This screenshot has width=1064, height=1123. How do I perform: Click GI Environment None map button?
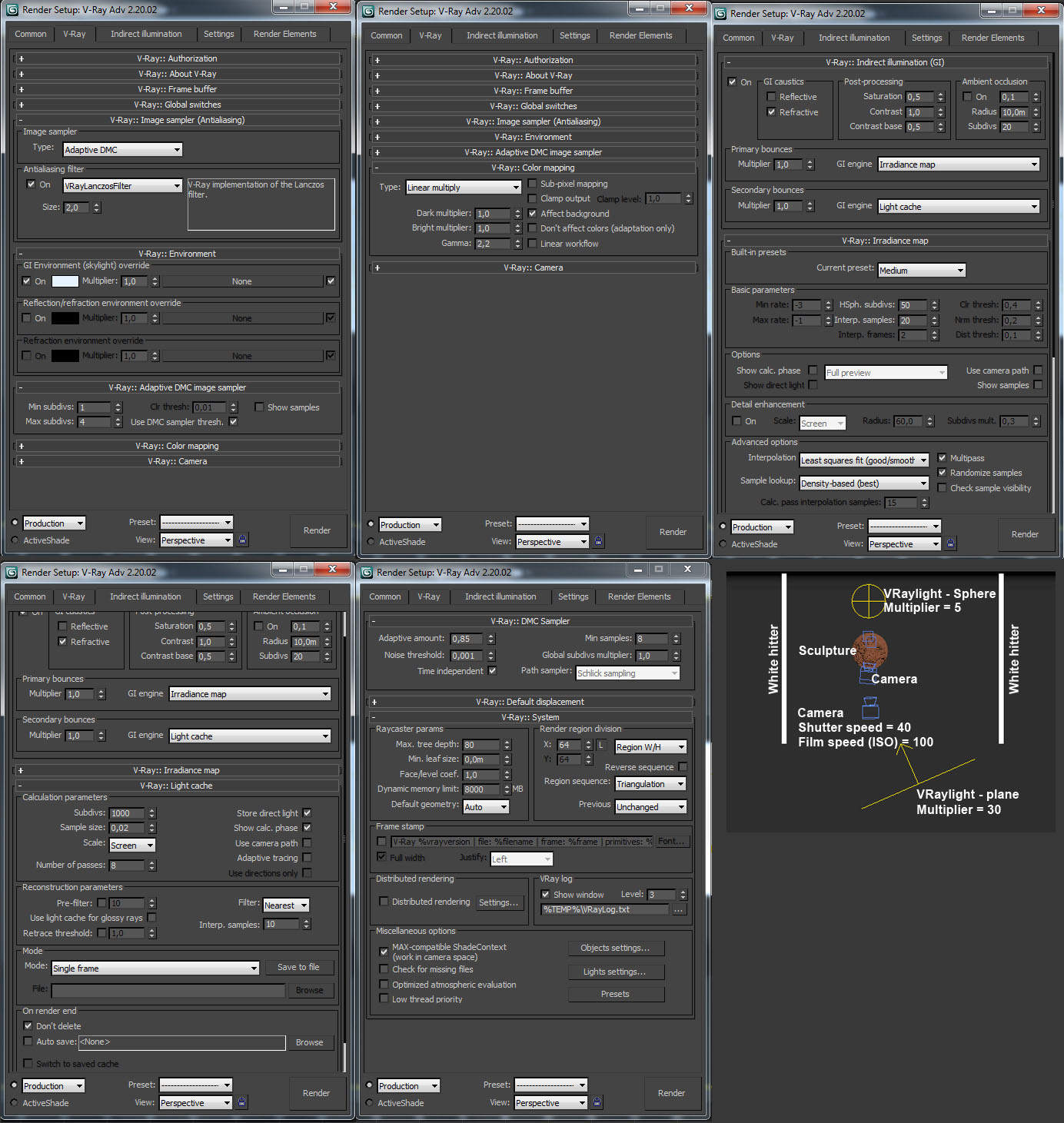(242, 281)
